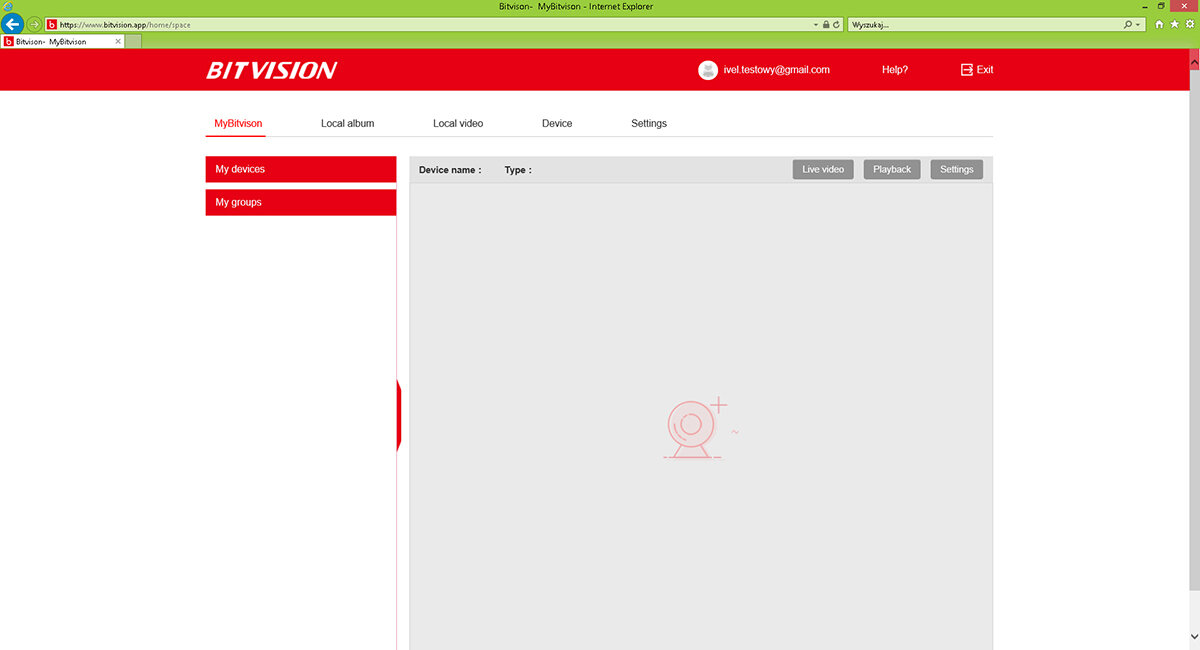Switch to the Local video tab
Image resolution: width=1200 pixels, height=650 pixels.
(458, 123)
